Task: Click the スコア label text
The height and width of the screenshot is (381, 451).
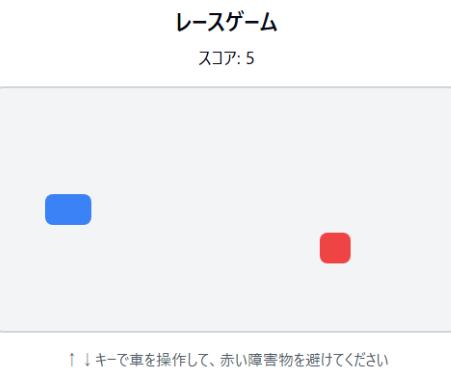Action: 218,58
